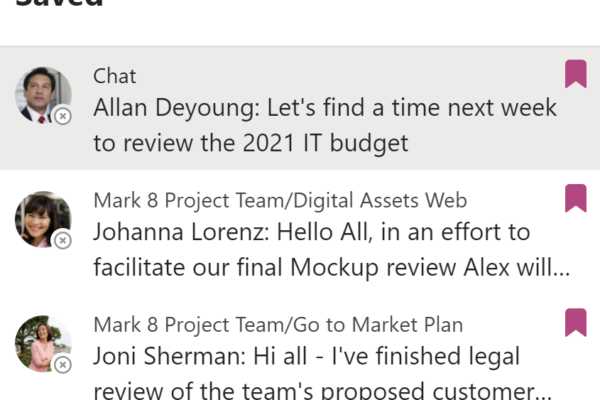The width and height of the screenshot is (600, 400).
Task: Click the line mentioning 2021 IT budget
Action: point(251,143)
